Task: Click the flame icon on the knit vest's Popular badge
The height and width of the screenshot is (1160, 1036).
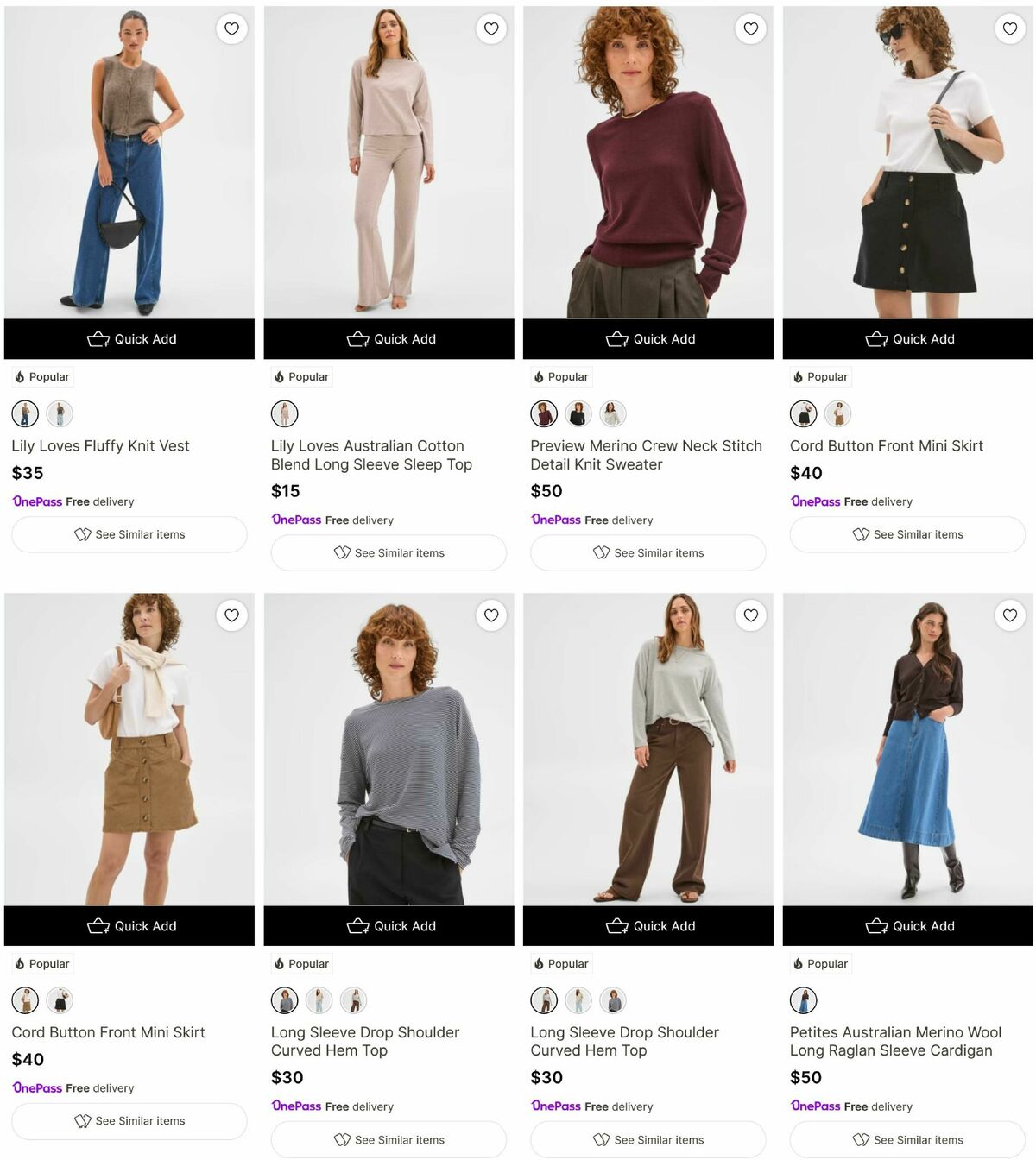Action: 19,376
